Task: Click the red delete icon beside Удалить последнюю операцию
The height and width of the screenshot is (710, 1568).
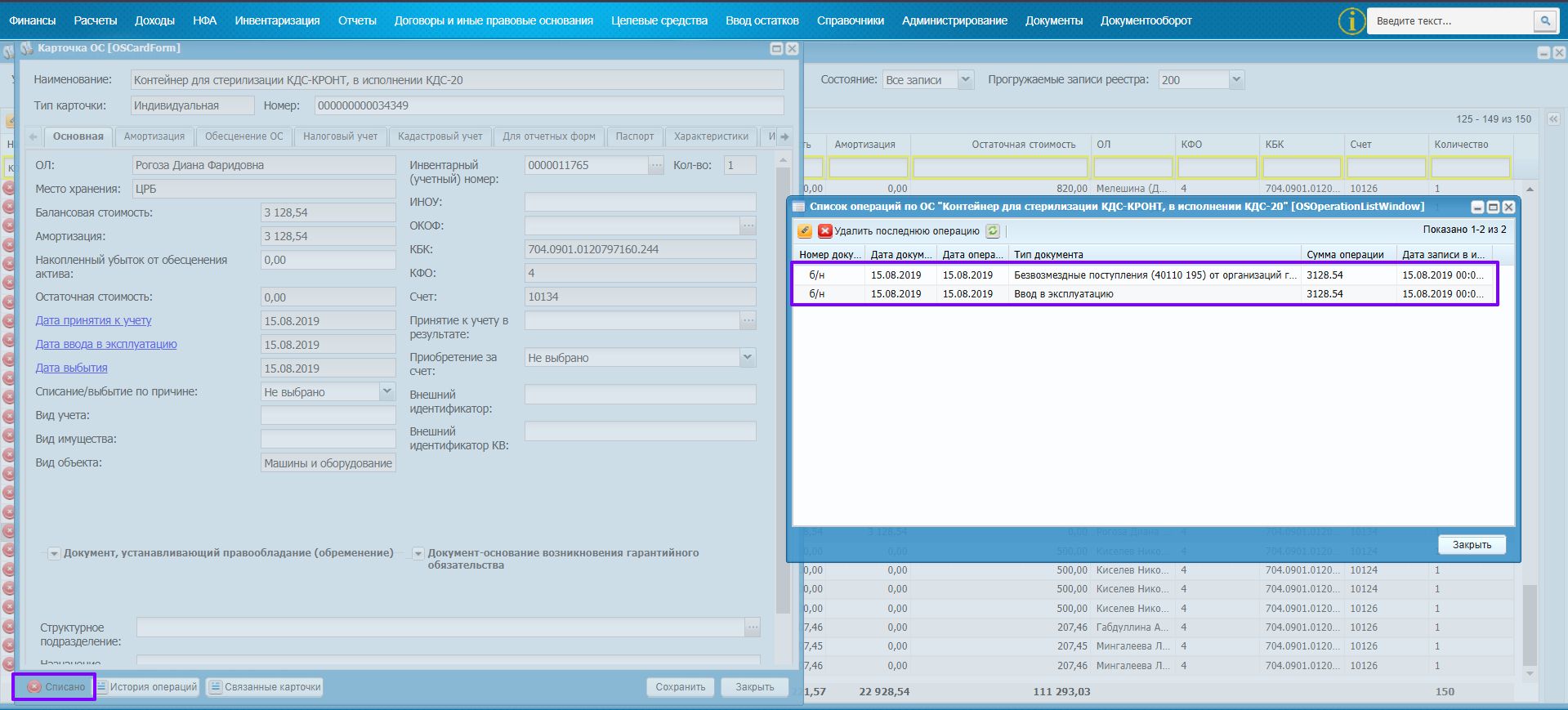Action: tap(825, 231)
